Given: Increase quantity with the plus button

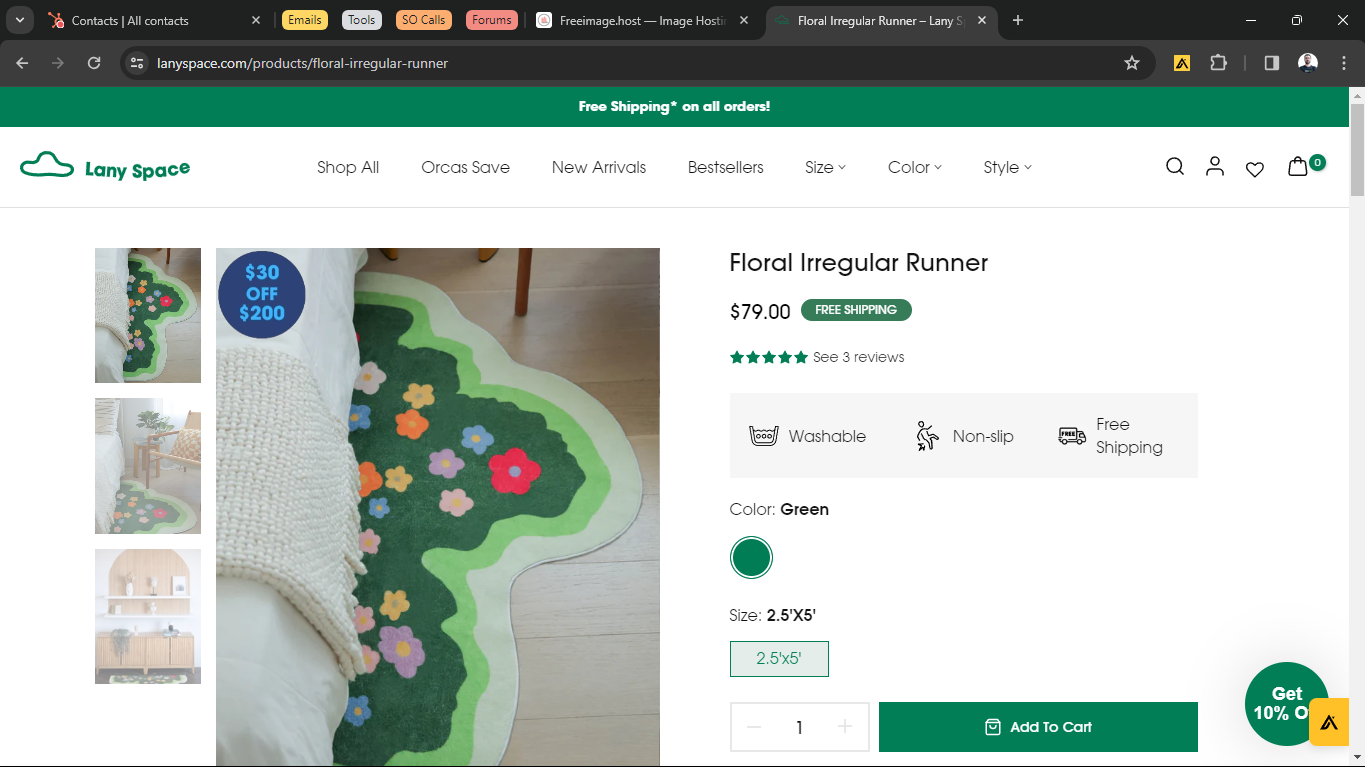Looking at the screenshot, I should point(845,727).
